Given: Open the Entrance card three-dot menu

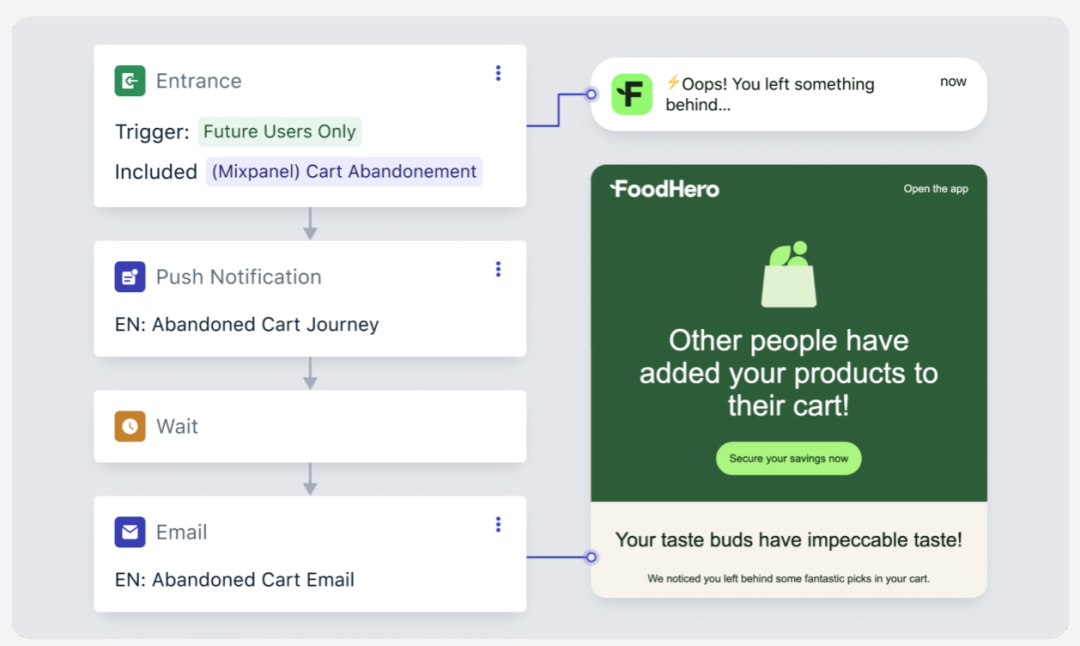Looking at the screenshot, I should coord(498,73).
